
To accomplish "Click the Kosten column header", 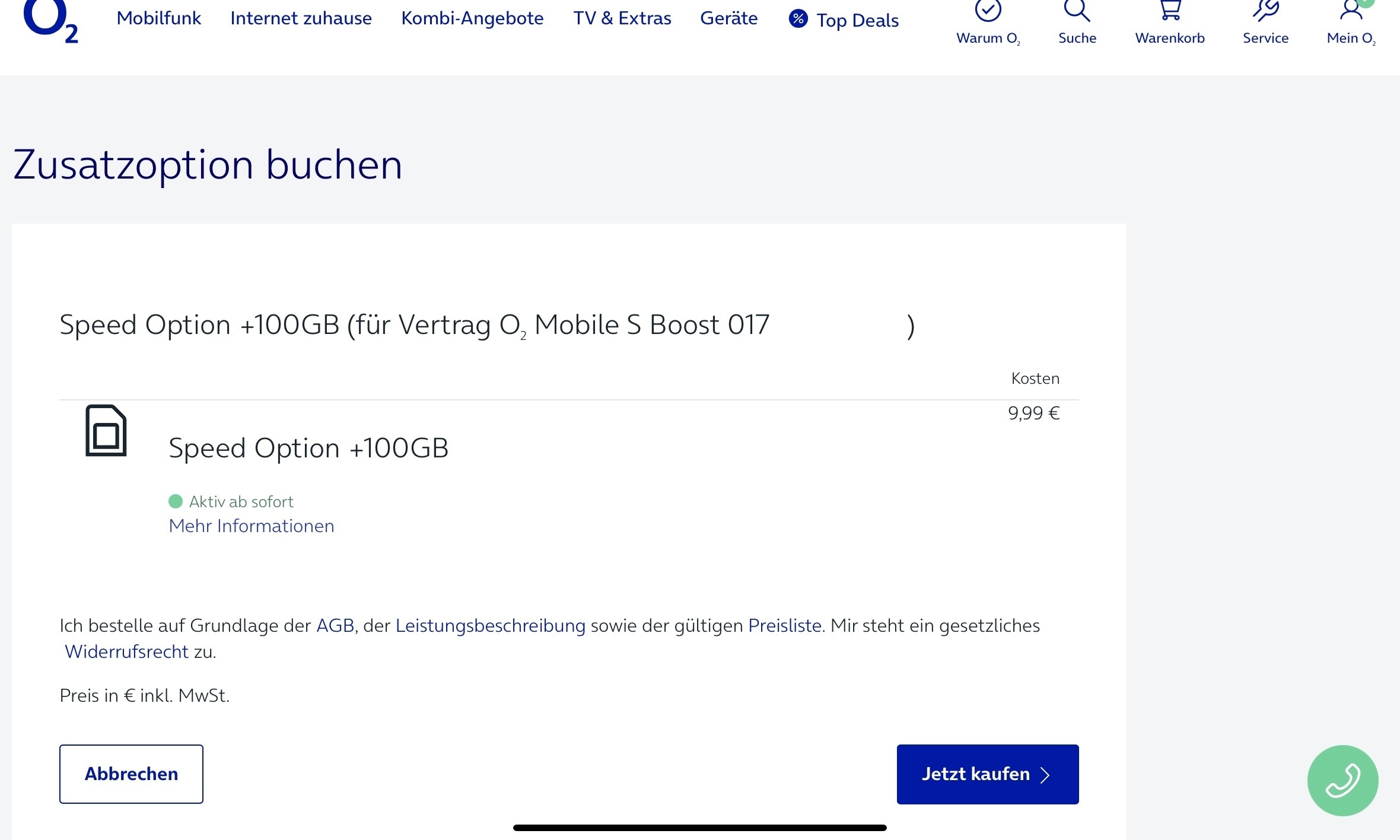I will click(1035, 378).
